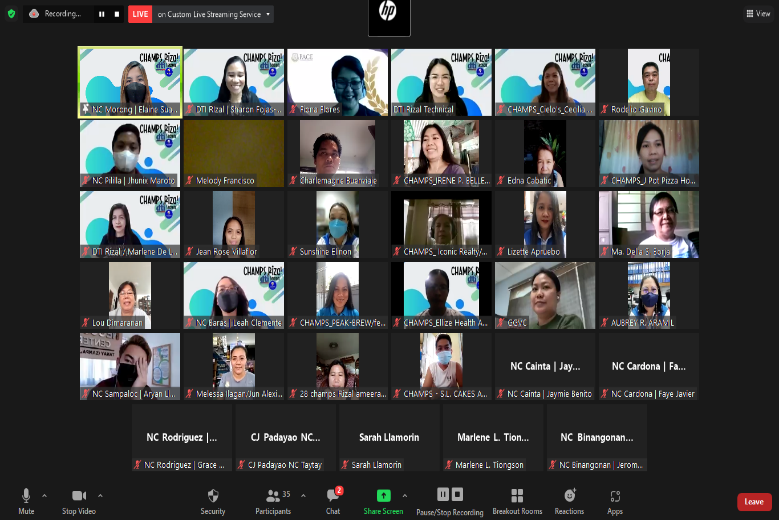Expand video options arrow beside Stop Video

click(100, 495)
